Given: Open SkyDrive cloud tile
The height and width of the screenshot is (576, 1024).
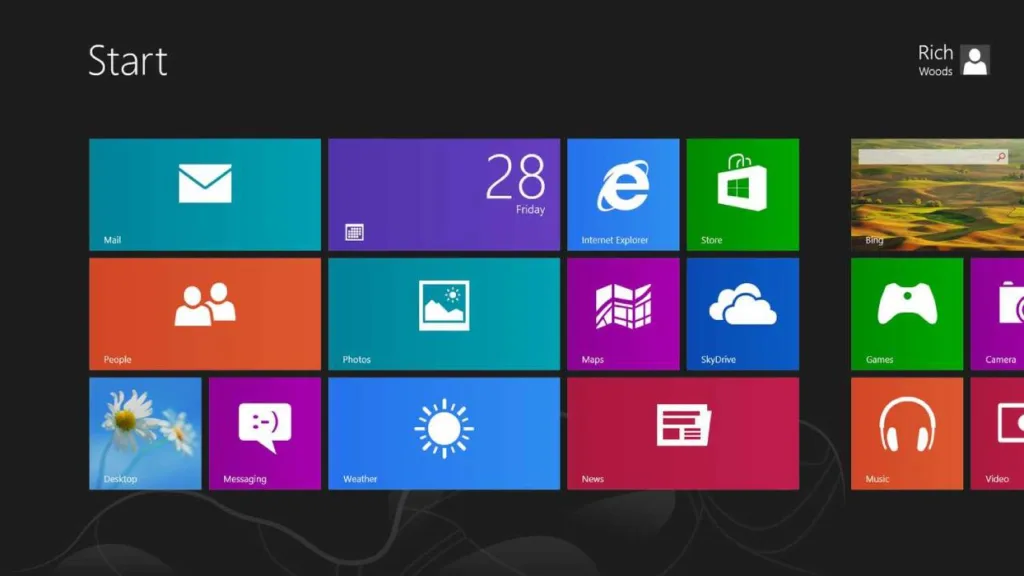Looking at the screenshot, I should click(743, 313).
